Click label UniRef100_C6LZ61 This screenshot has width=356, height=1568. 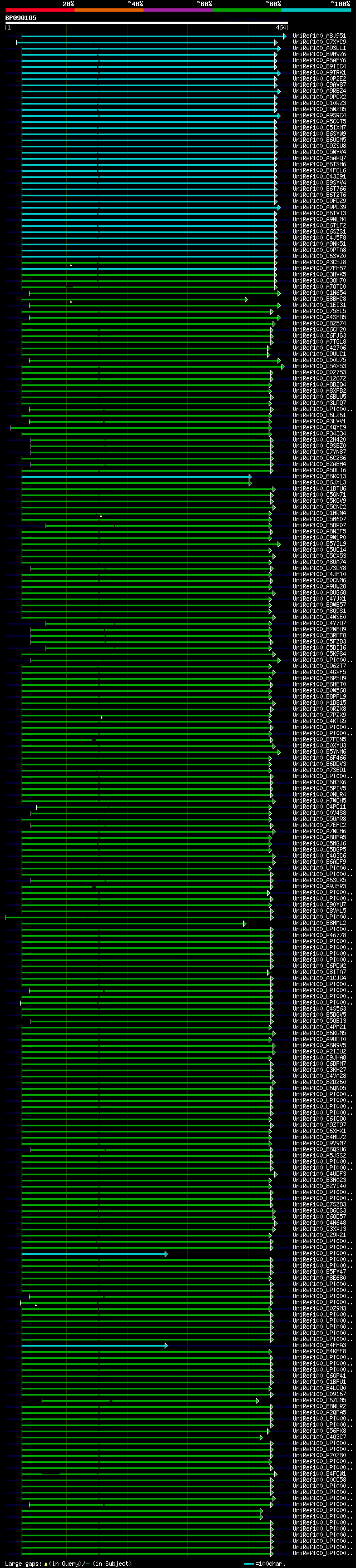[319, 415]
